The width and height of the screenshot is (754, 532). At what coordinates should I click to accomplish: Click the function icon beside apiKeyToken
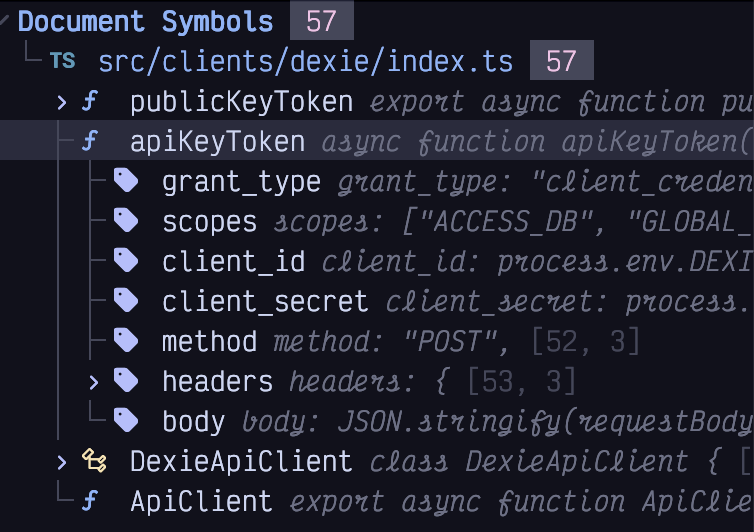coord(89,141)
